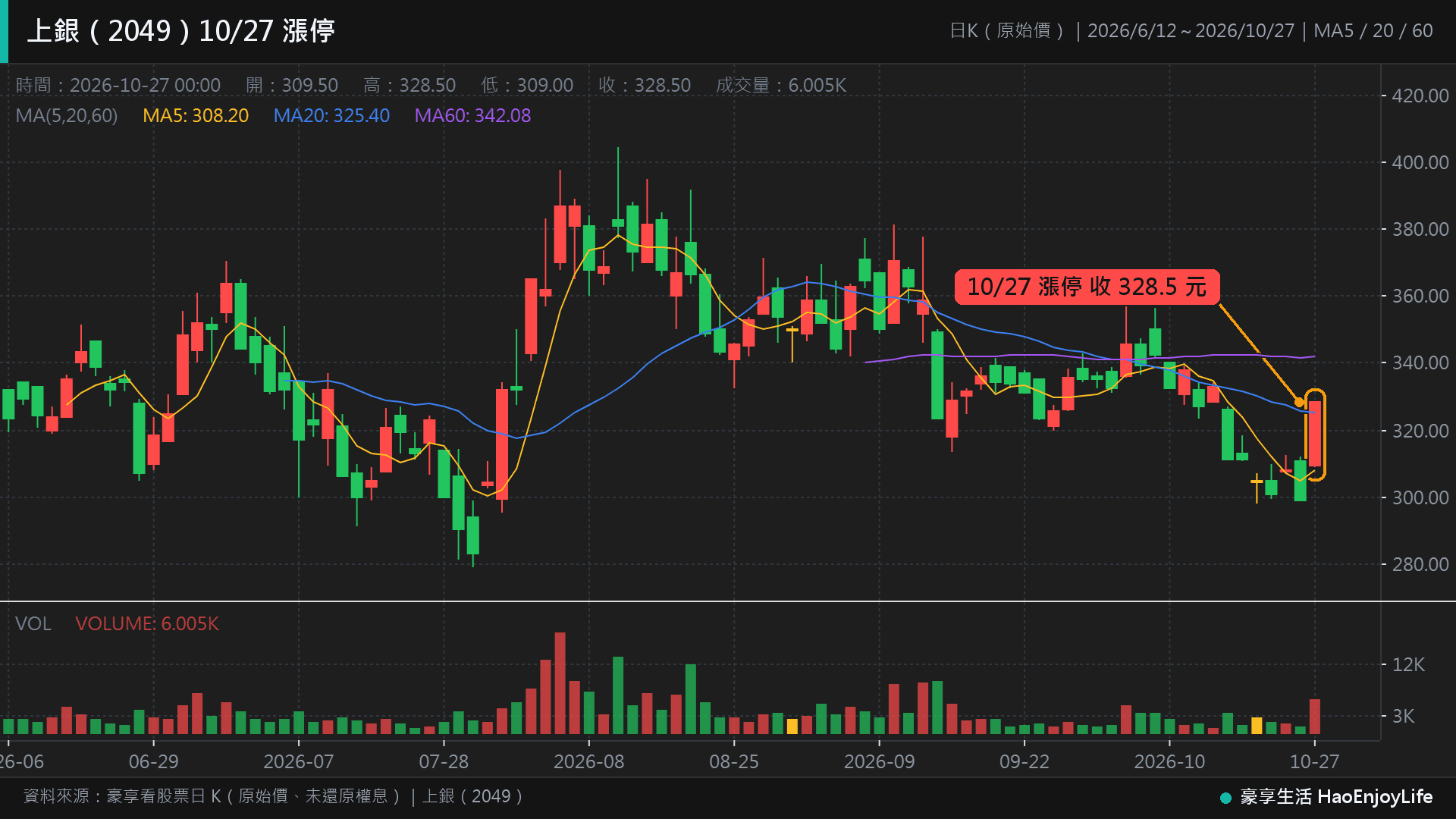Screen dimensions: 1456x819
Task: Click the 日K (原始價) period label
Action: tap(1007, 31)
